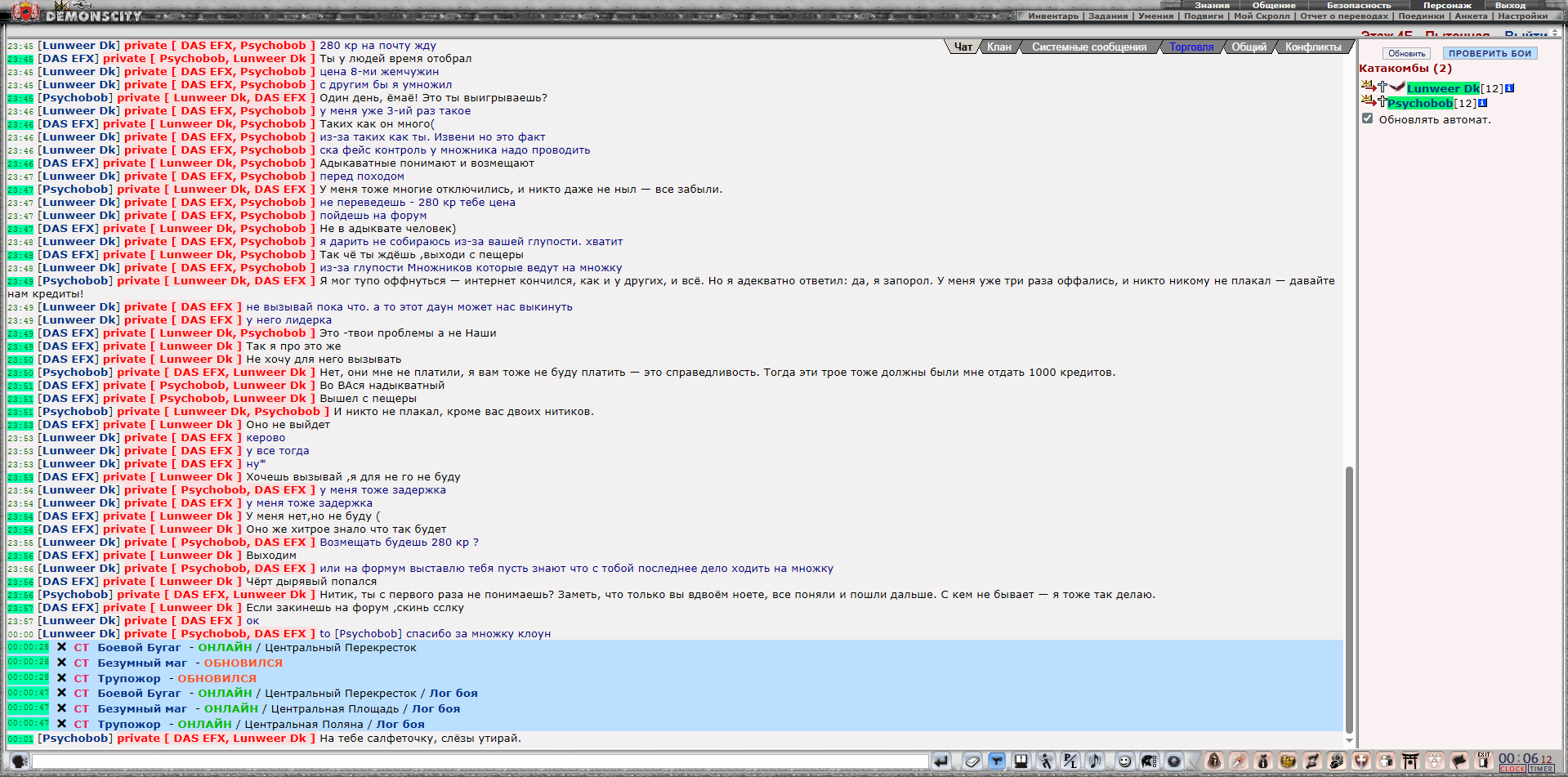Open the 'Знания' top menu

pyautogui.click(x=1212, y=5)
